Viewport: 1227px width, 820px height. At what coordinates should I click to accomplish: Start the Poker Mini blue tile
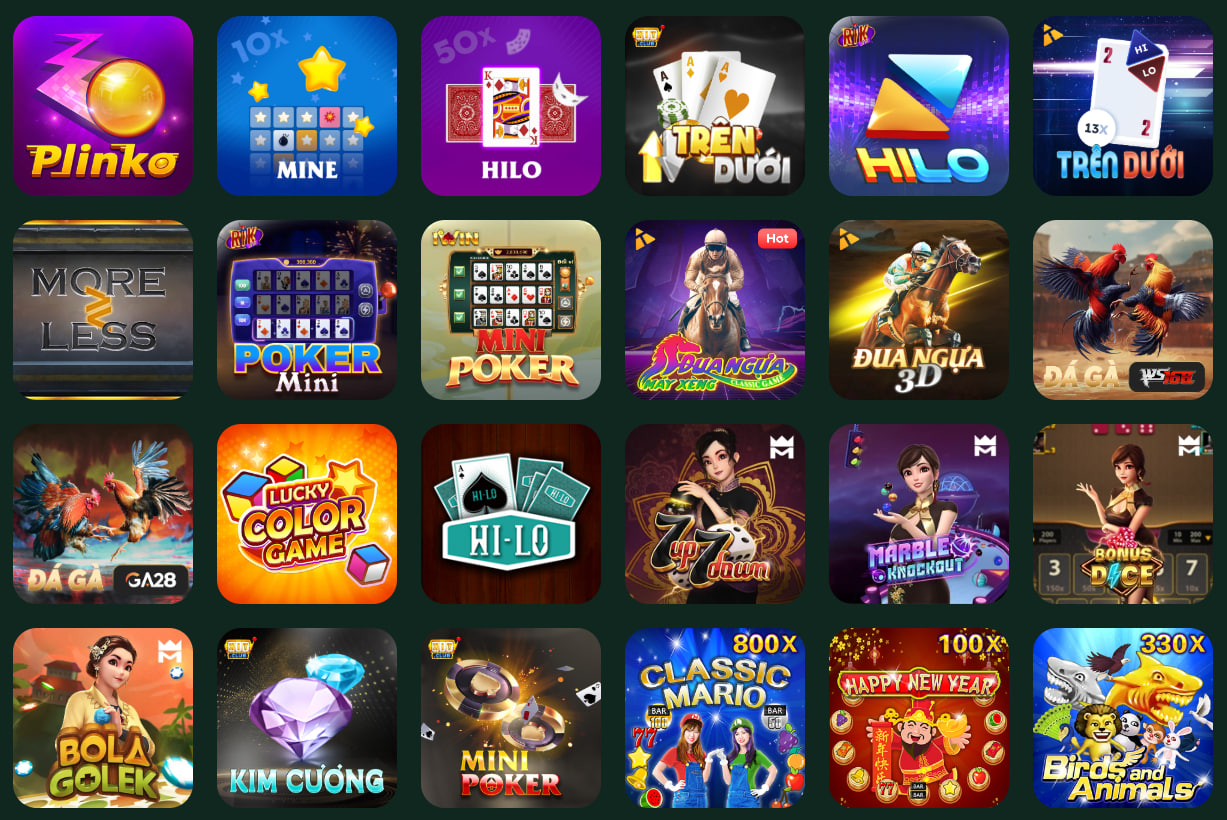307,310
